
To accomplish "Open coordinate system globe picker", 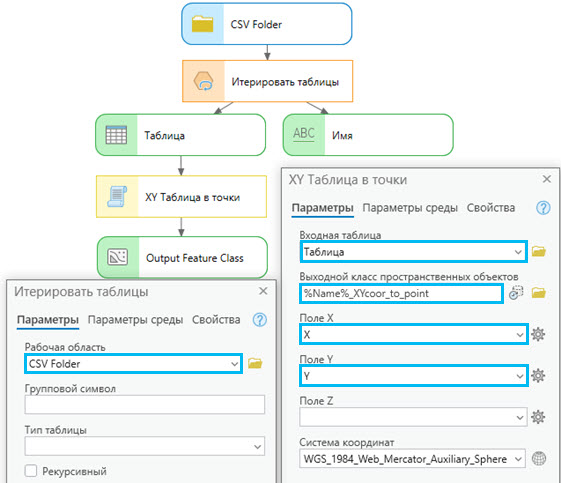I will tap(538, 458).
